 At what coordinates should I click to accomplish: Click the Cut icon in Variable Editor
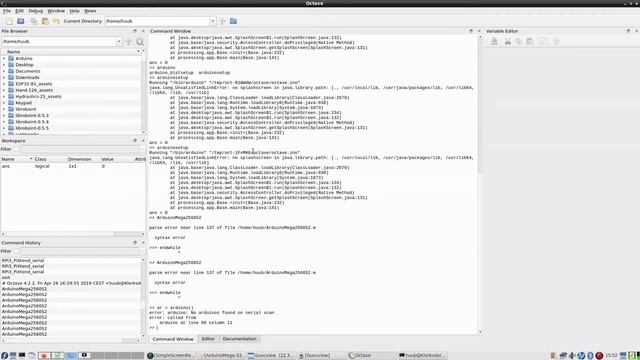508,41
